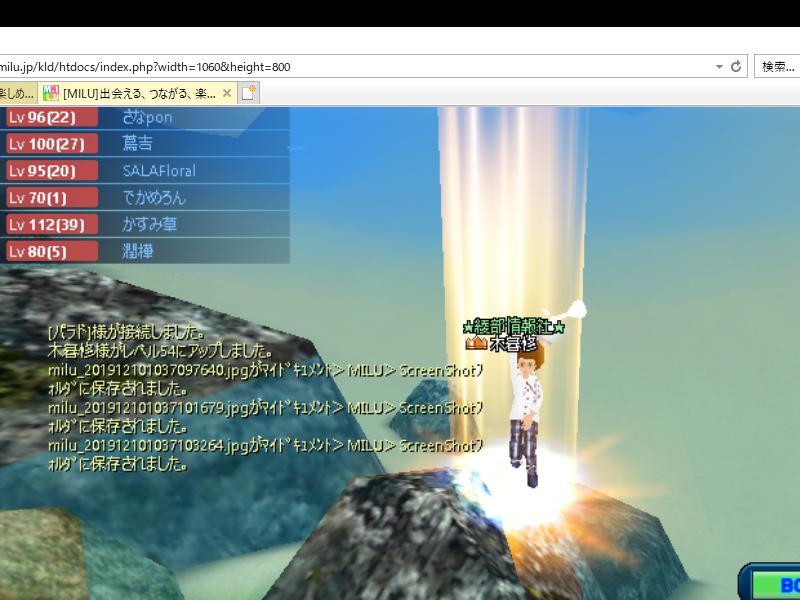
Task: Open a new blank tab
Action: 248,93
